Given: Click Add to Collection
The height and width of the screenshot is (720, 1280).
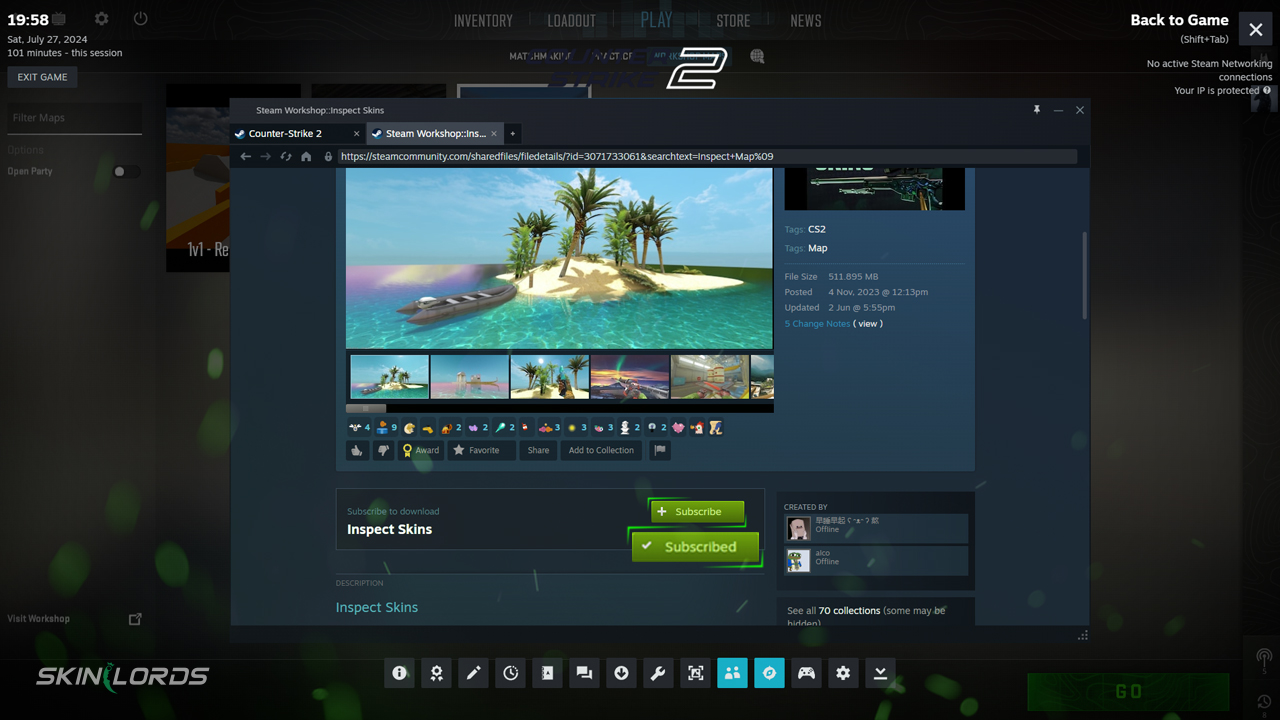Looking at the screenshot, I should 601,450.
